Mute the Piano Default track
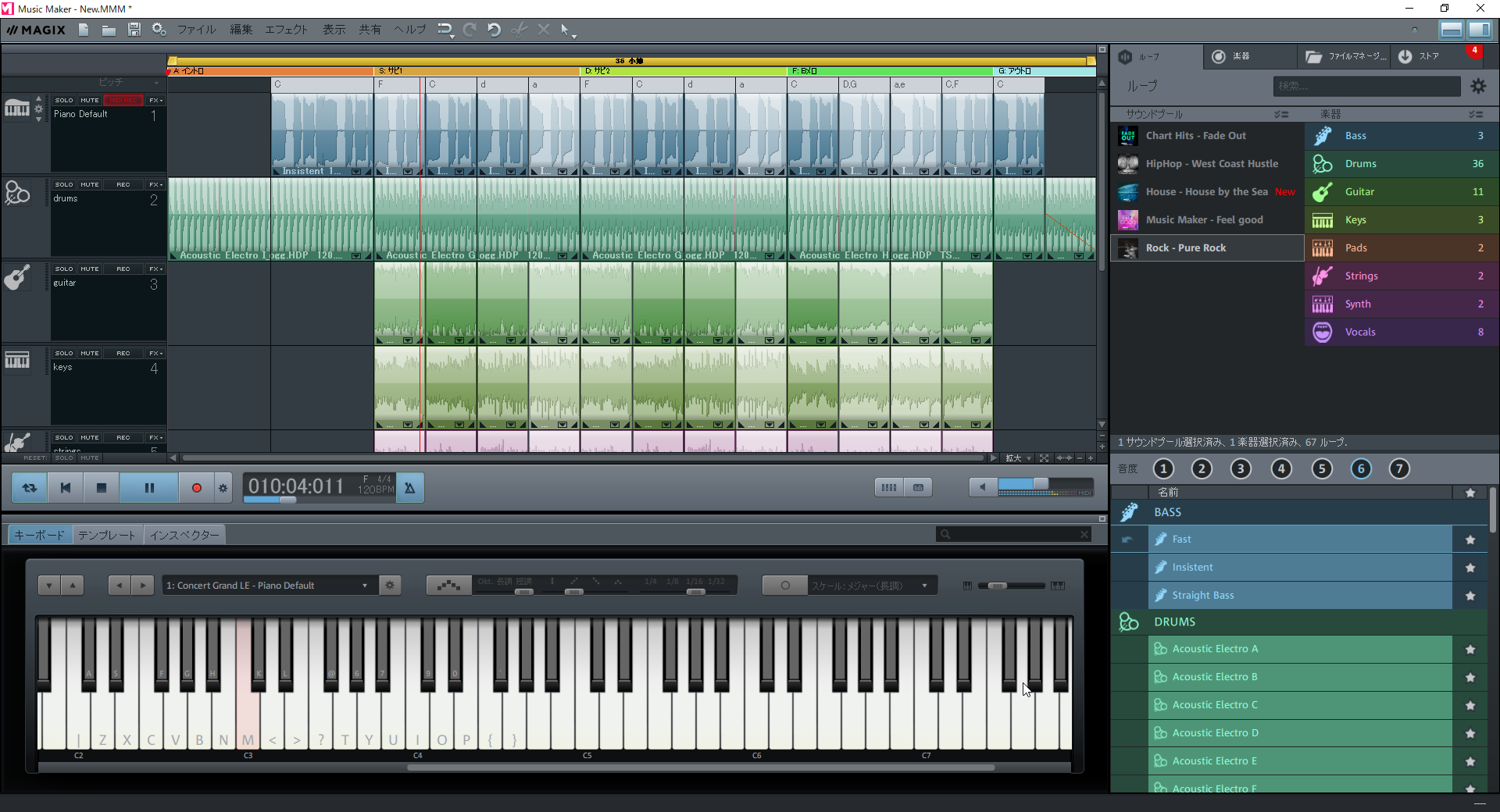Viewport: 1500px width, 812px height. 90,100
